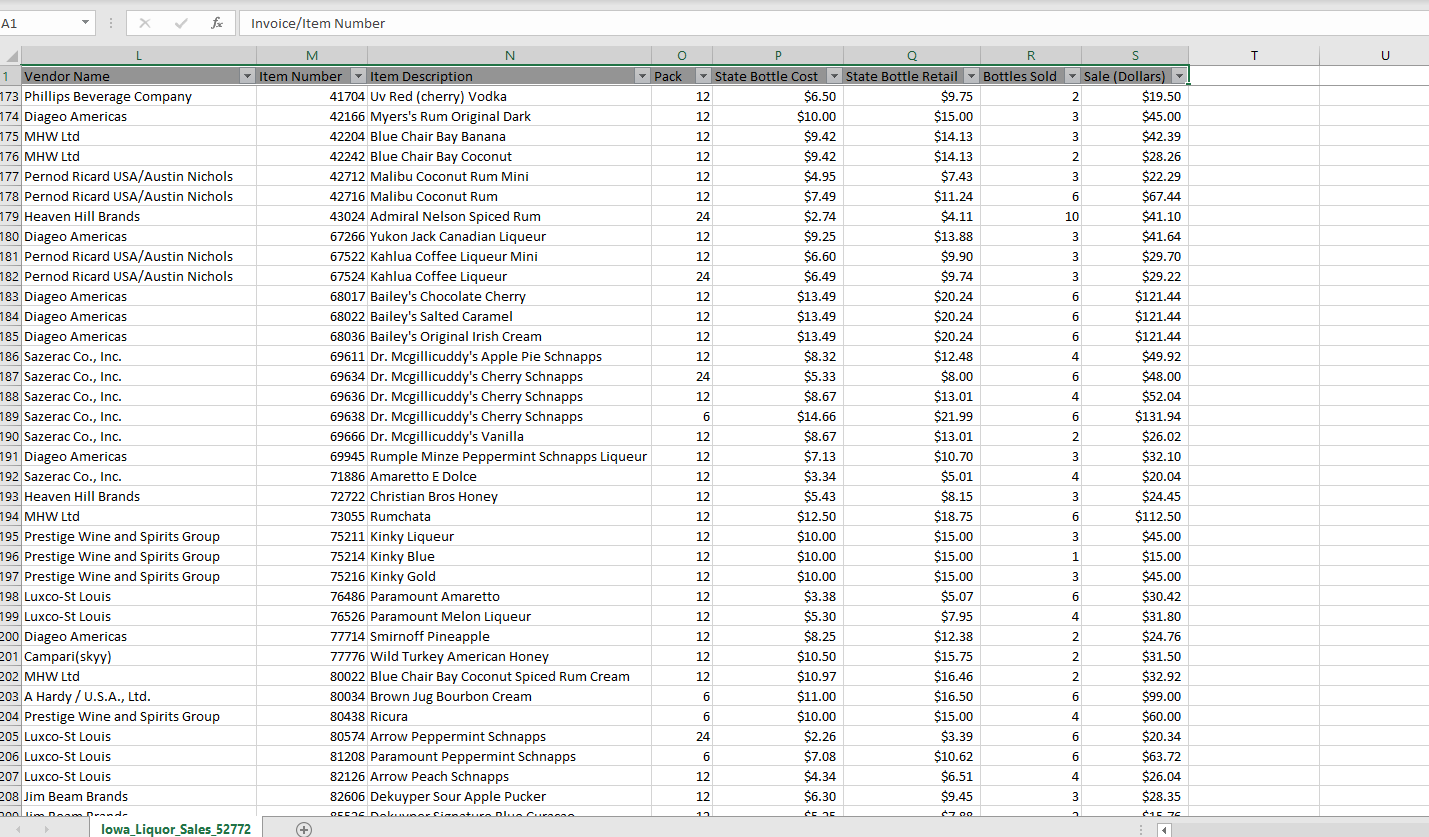Click cell Yukon Jack Canadian Liqueur

[x=509, y=236]
